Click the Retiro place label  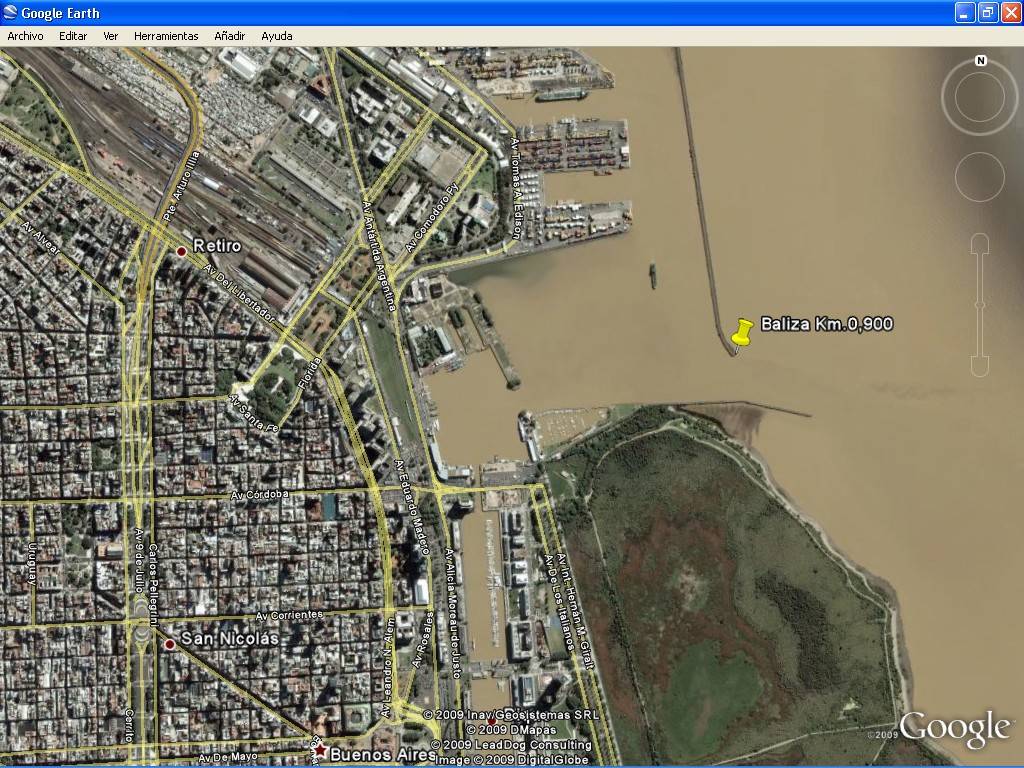pos(217,246)
